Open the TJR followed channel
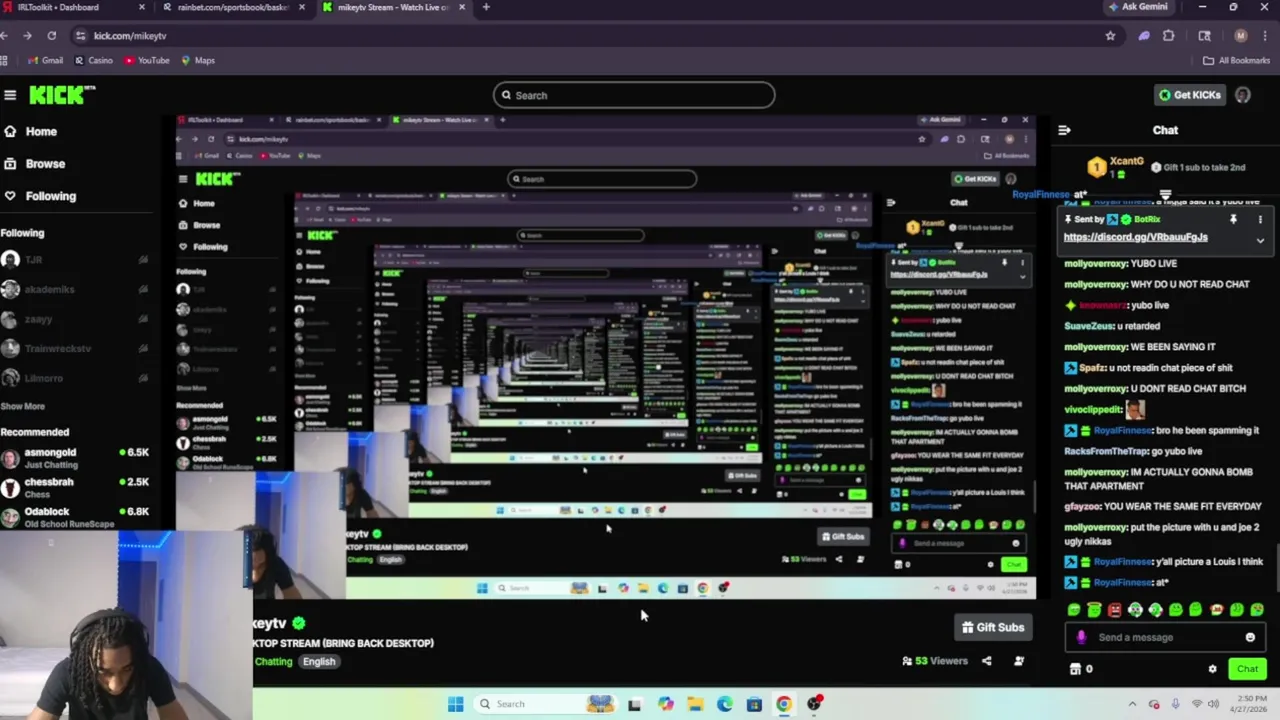Image resolution: width=1280 pixels, height=720 pixels. click(75, 260)
